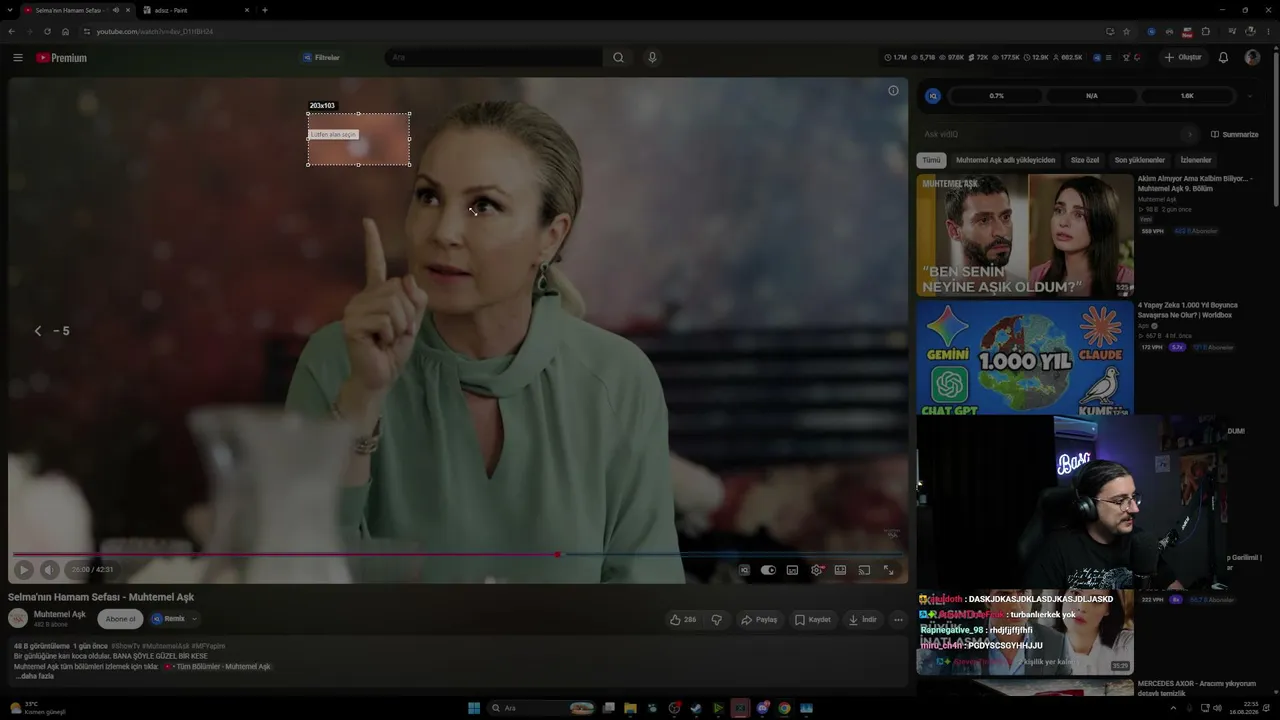Open Tüm Bölümler - Muhtemel Aşk link
The height and width of the screenshot is (720, 1280).
[x=223, y=667]
